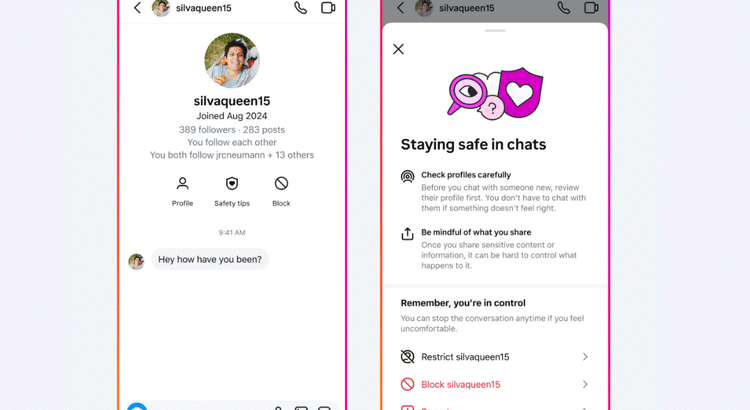Image resolution: width=750 pixels, height=410 pixels.
Task: Open silvaqueen15's large profile photo
Action: click(232, 60)
